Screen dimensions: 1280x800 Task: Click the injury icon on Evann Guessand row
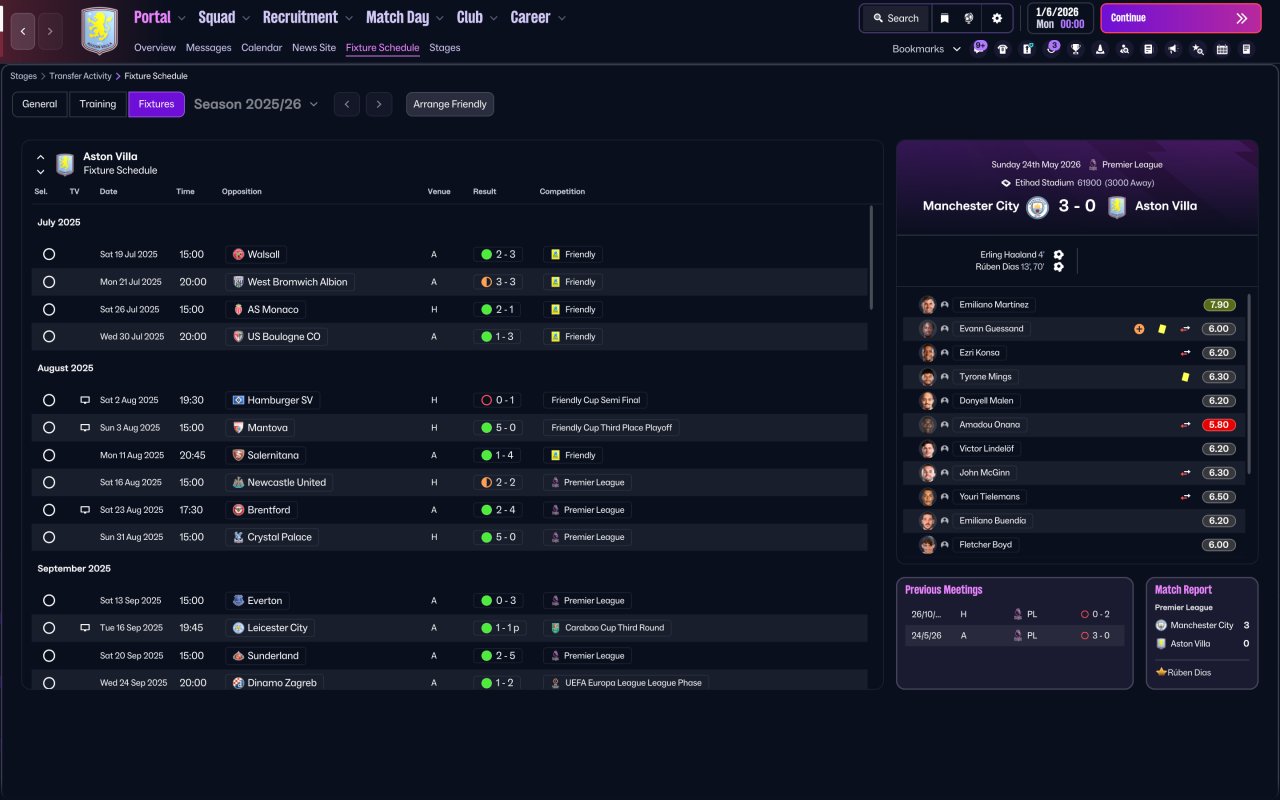[1139, 329]
